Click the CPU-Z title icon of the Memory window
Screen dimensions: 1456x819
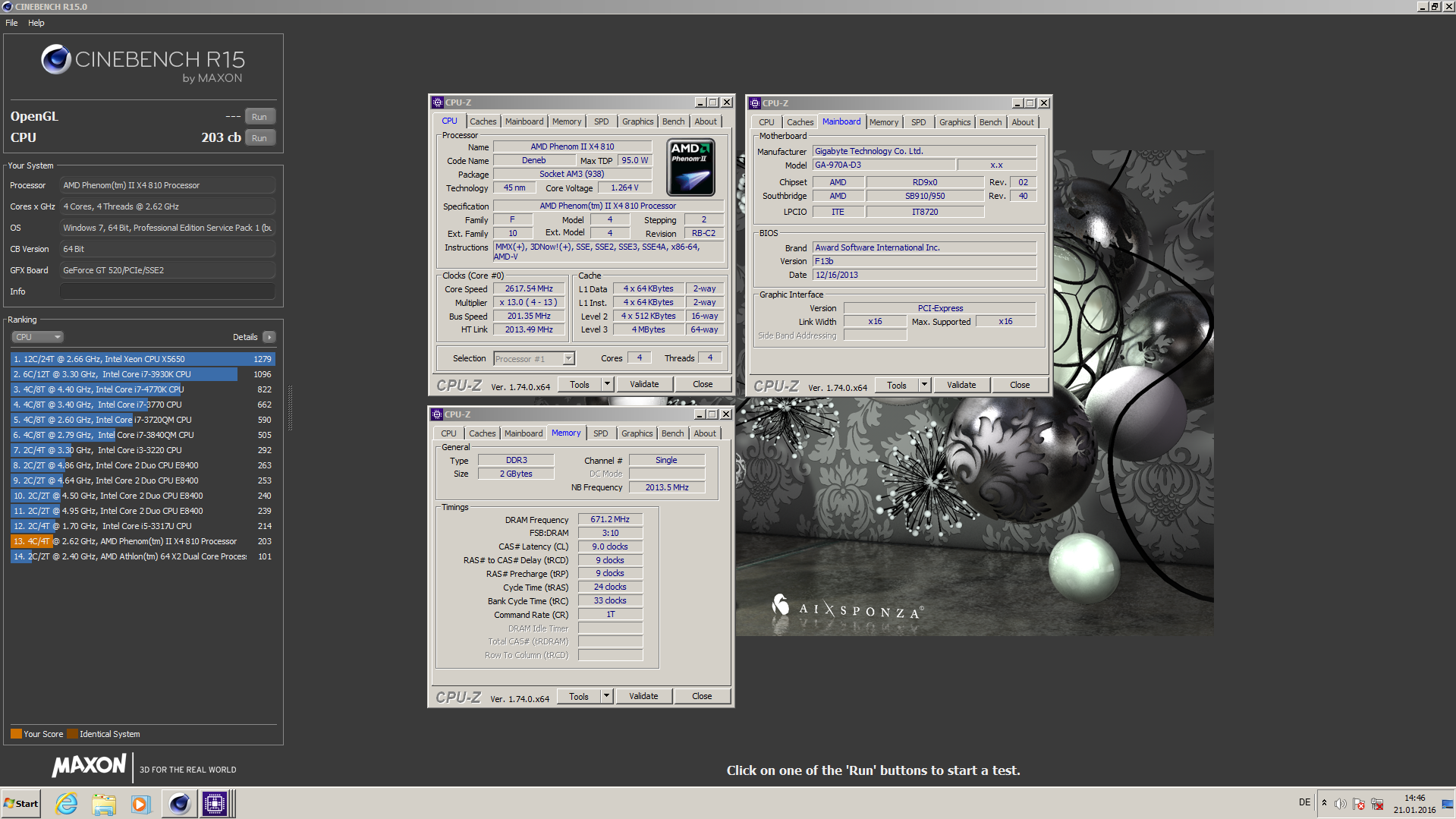point(437,414)
